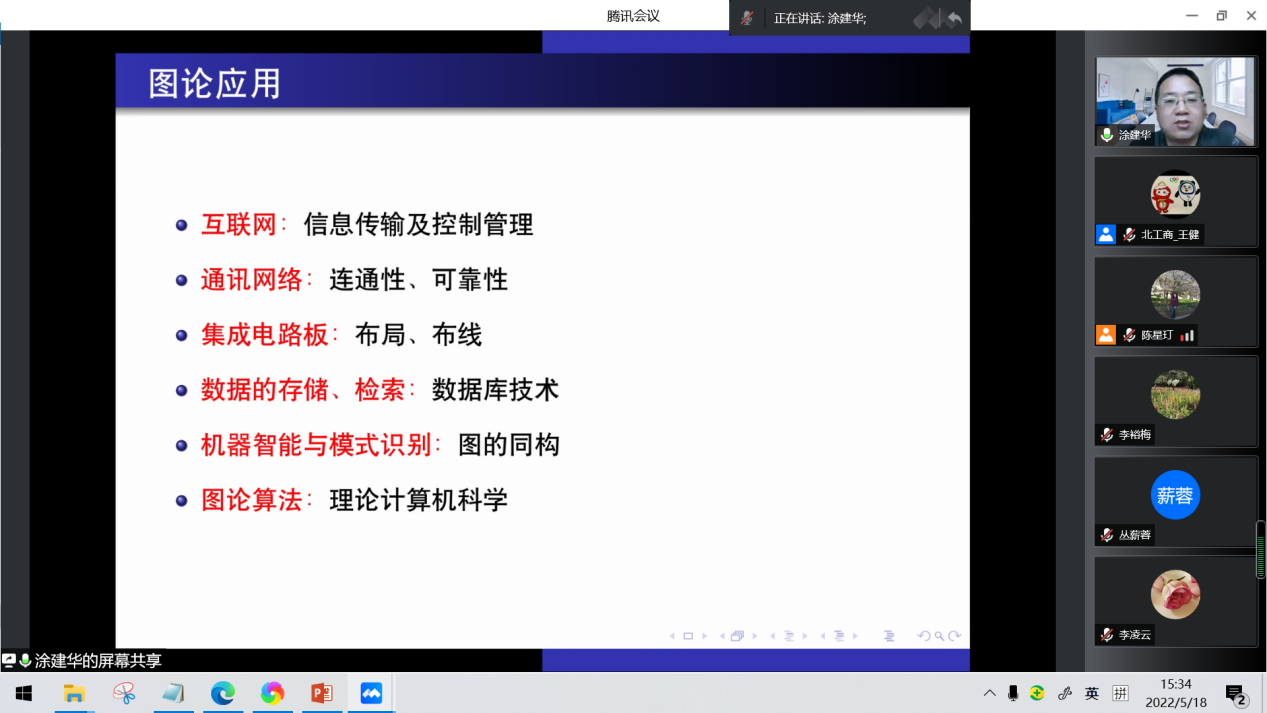Viewport: 1267px width, 713px height.
Task: Select 涂建华 speaker video thumbnail
Action: pyautogui.click(x=1175, y=101)
